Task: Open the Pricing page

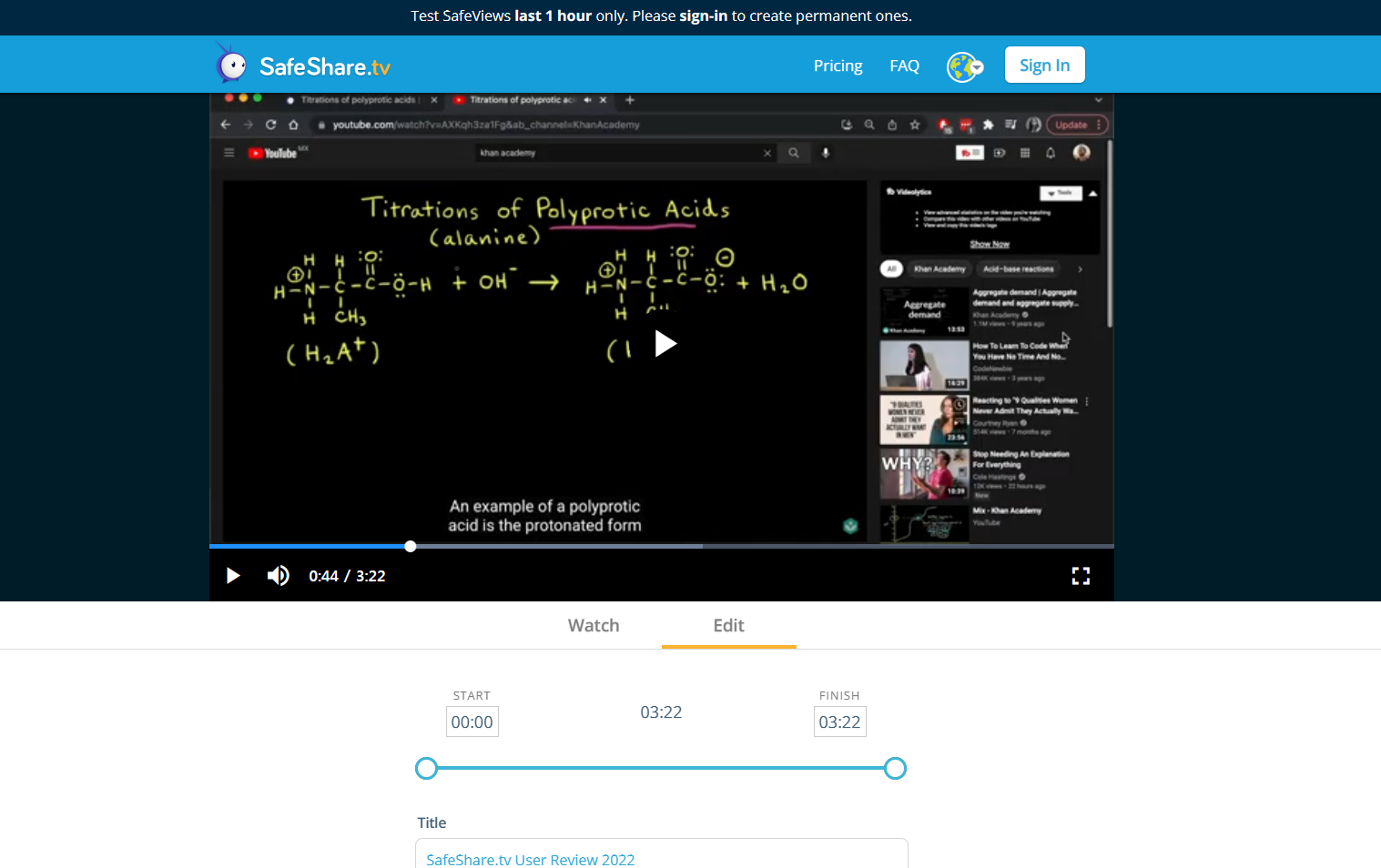Action: coord(838,65)
